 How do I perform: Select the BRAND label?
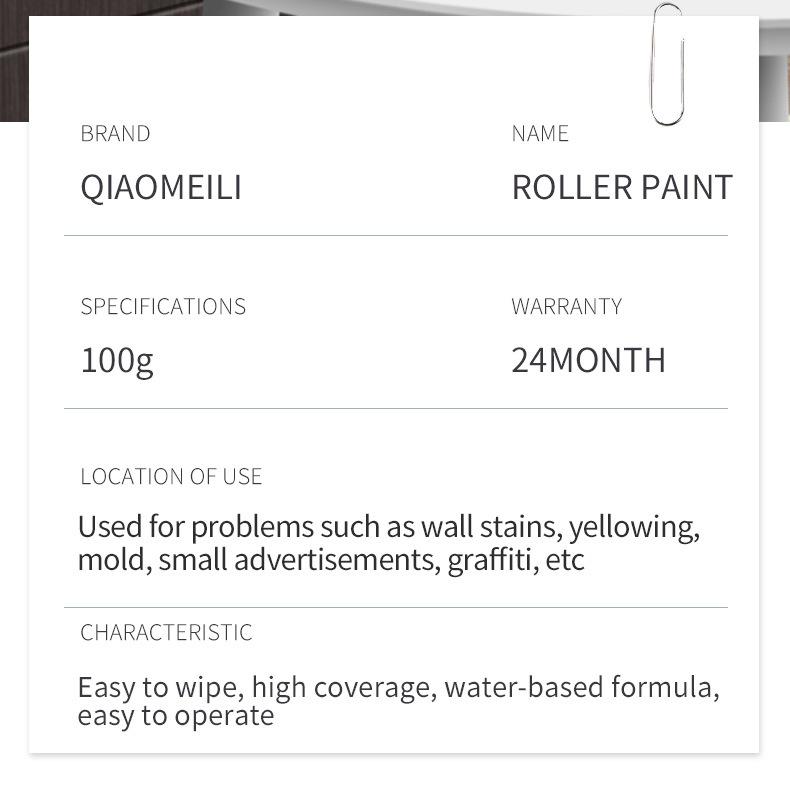click(x=115, y=134)
